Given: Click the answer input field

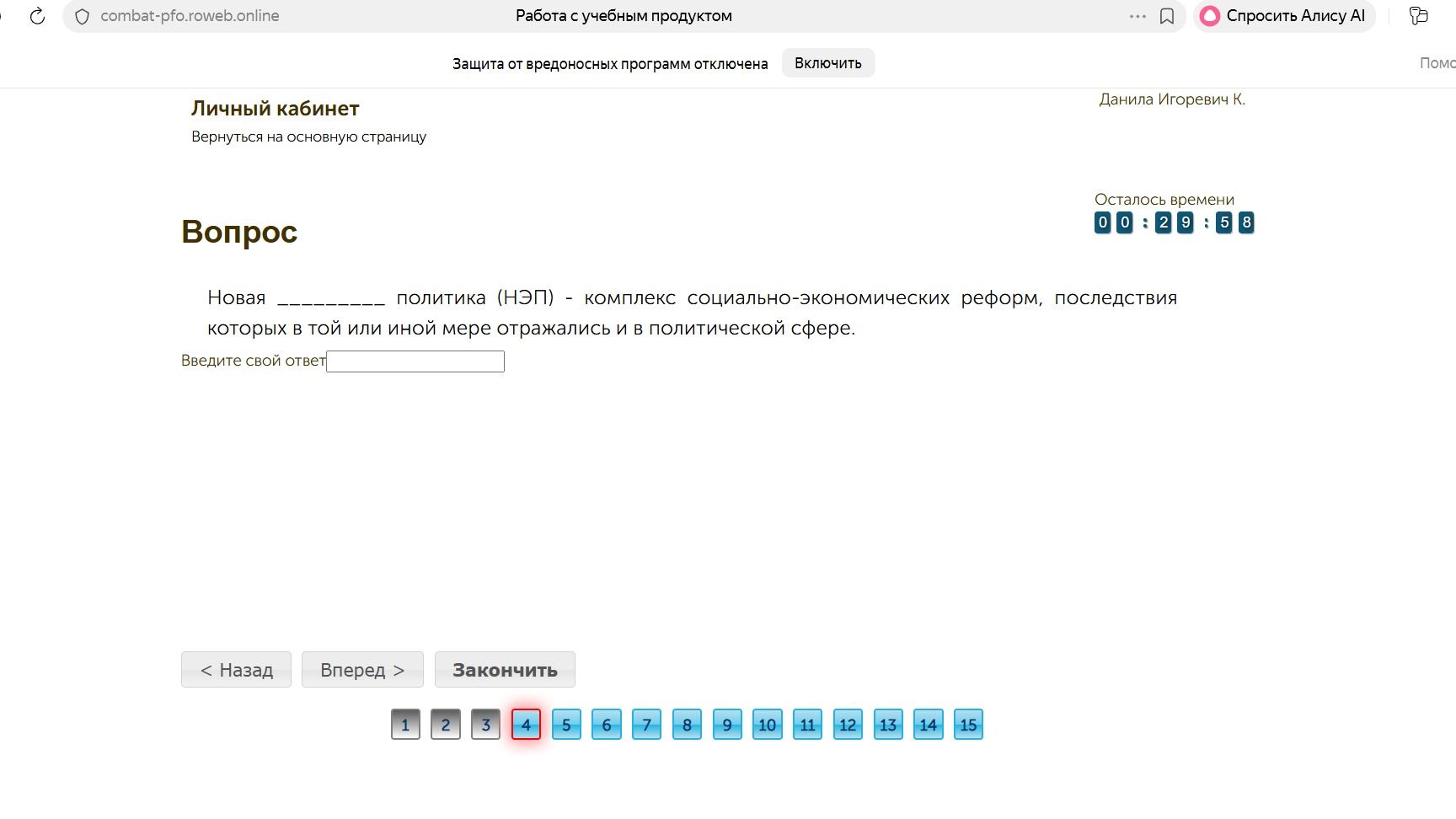Looking at the screenshot, I should [x=415, y=361].
